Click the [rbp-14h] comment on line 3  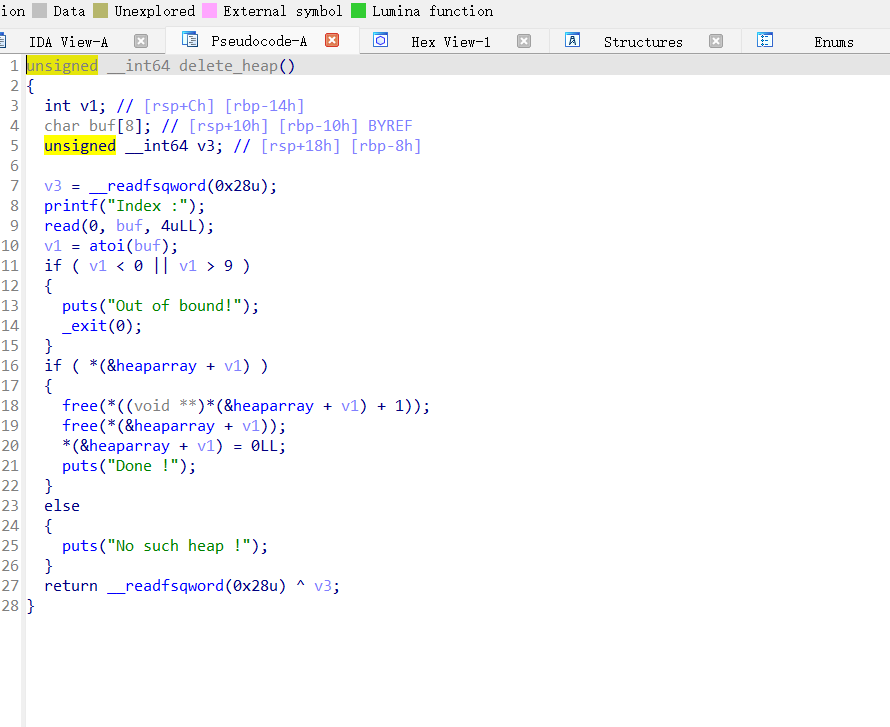click(x=265, y=106)
